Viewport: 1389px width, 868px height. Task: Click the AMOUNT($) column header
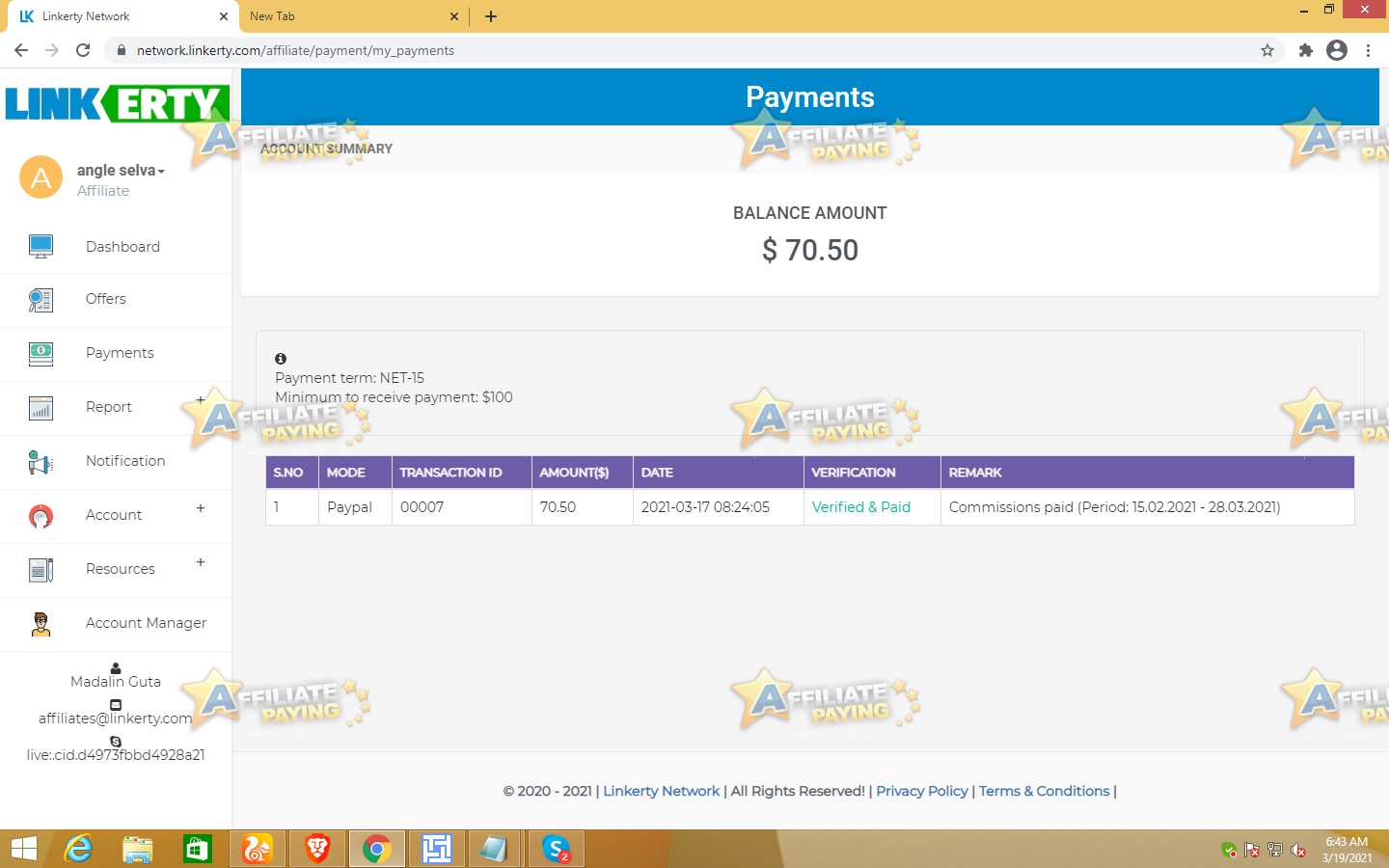click(x=583, y=473)
